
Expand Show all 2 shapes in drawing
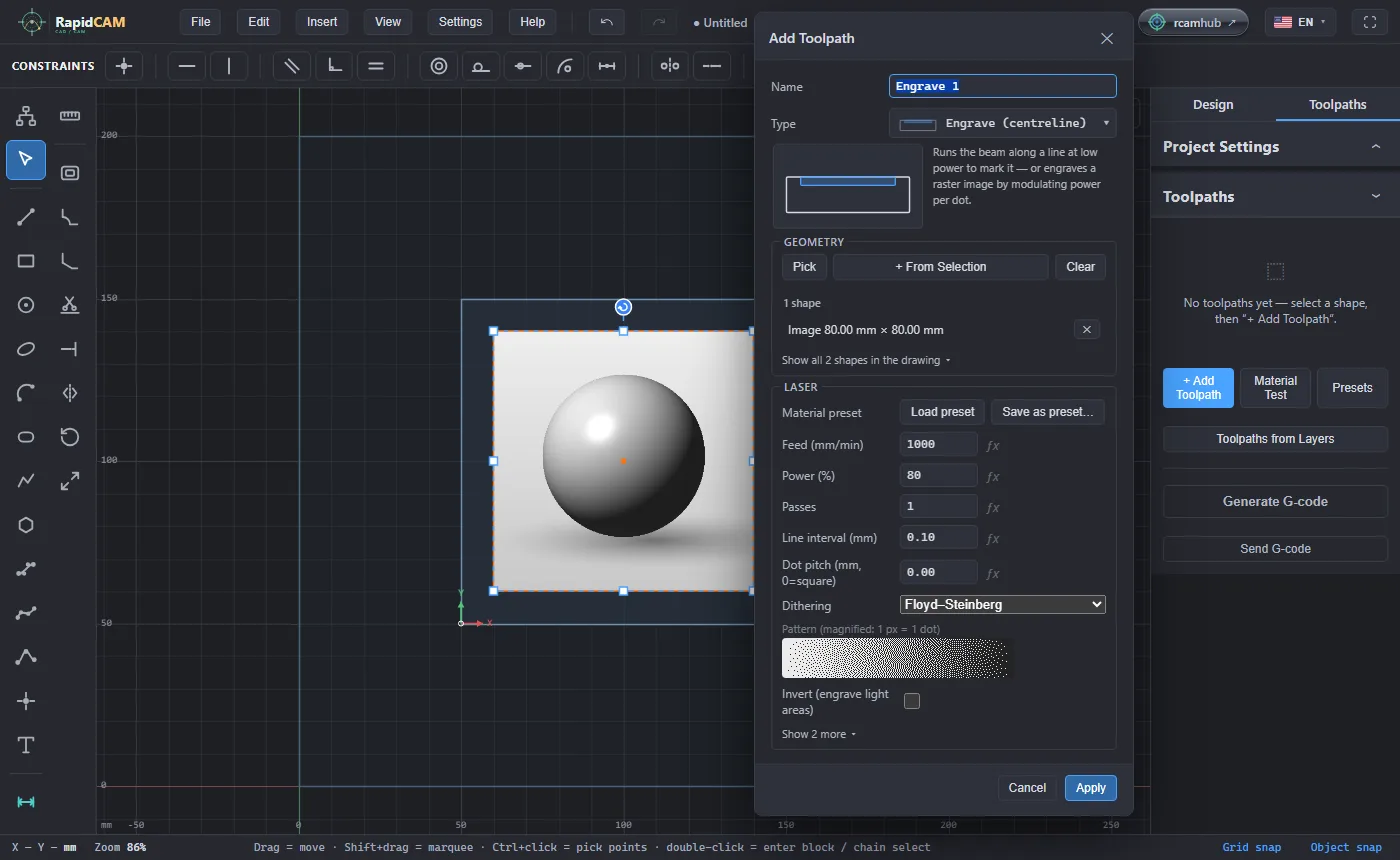(866, 360)
